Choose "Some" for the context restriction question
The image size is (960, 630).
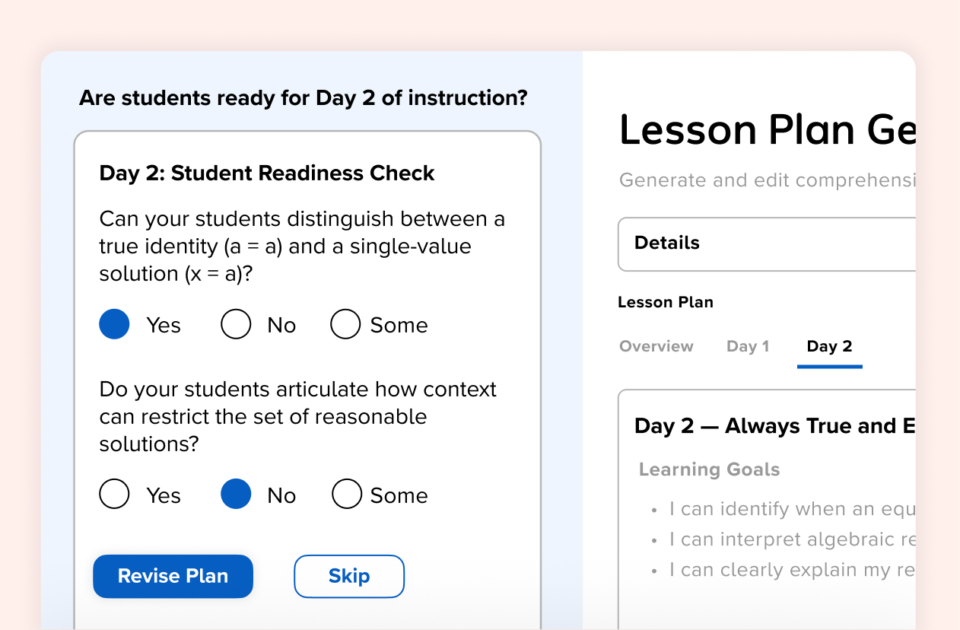(345, 494)
